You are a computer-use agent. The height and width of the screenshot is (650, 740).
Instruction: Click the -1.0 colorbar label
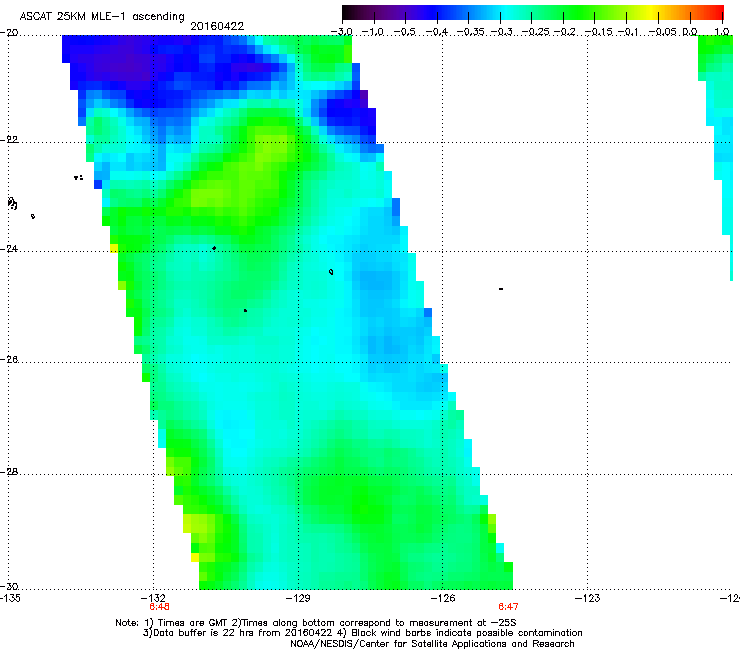pos(373,32)
